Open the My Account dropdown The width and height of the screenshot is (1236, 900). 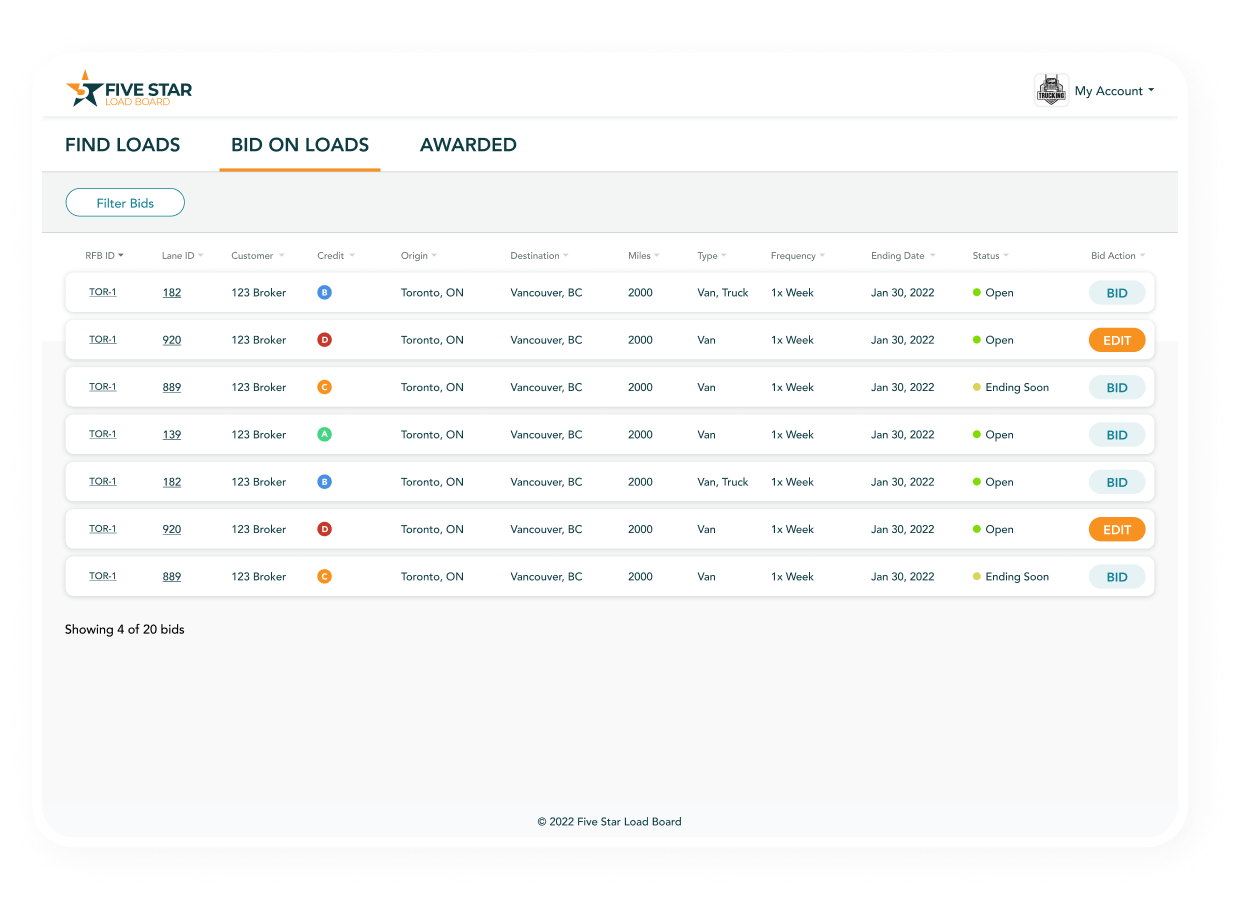pos(1114,91)
